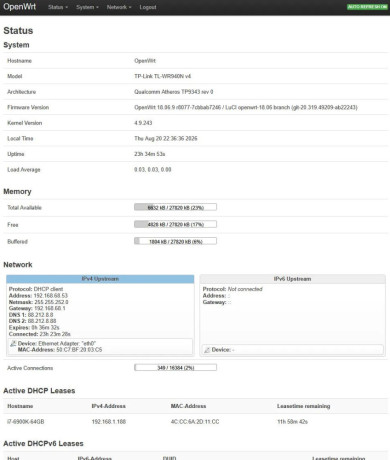The width and height of the screenshot is (390, 460).
Task: Click the Hostname value OpenWrt
Action: tap(145, 61)
